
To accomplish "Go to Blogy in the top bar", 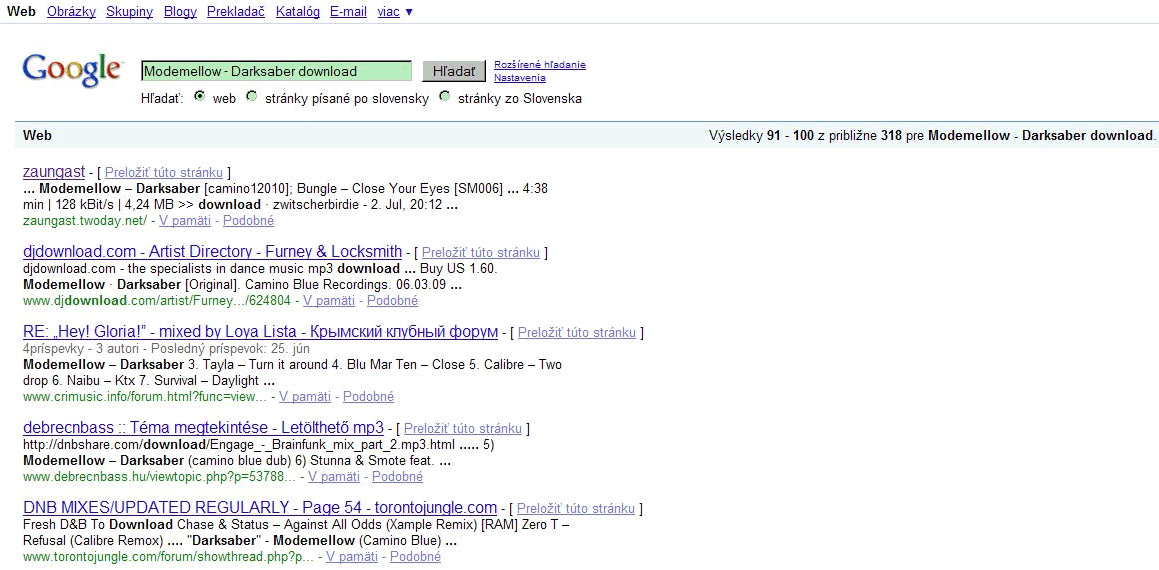I will (x=180, y=12).
